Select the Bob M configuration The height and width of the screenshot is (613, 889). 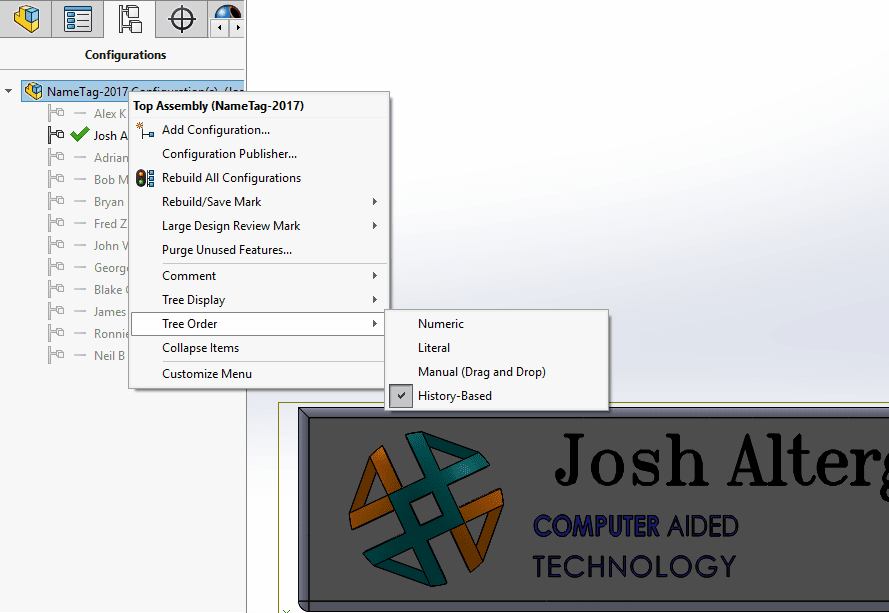111,180
